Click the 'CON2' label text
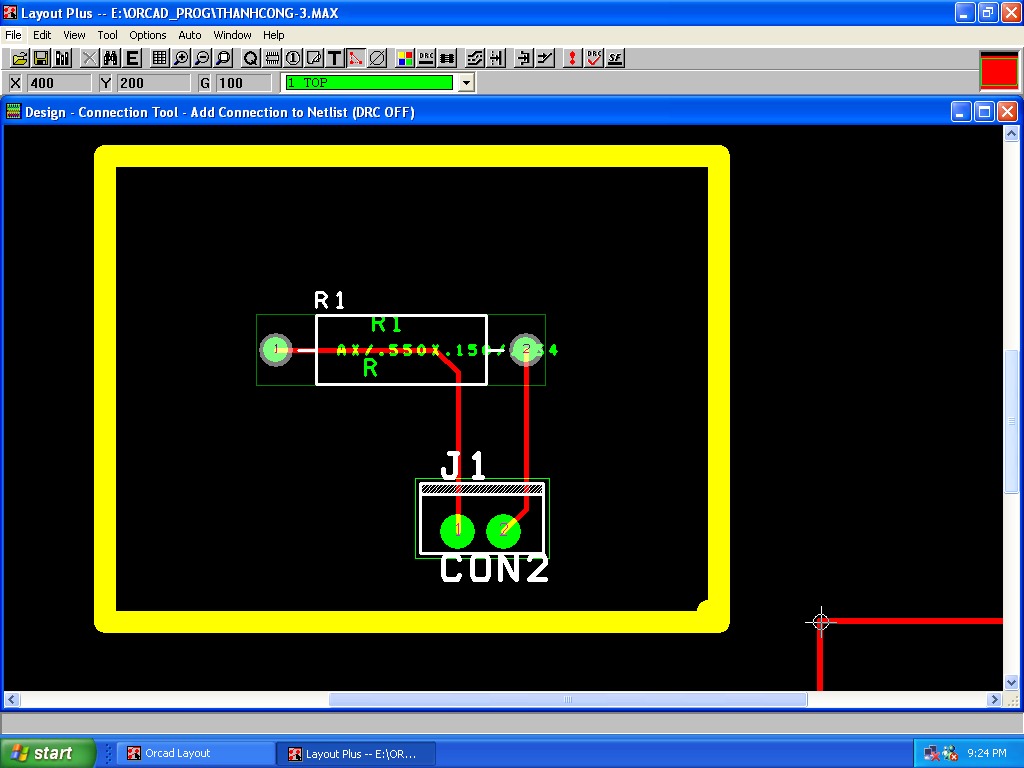This screenshot has height=768, width=1024. (x=494, y=568)
